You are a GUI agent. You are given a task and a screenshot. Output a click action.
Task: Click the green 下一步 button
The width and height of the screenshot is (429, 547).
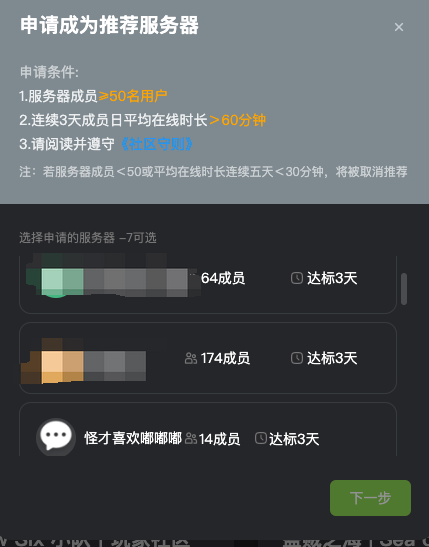370,498
